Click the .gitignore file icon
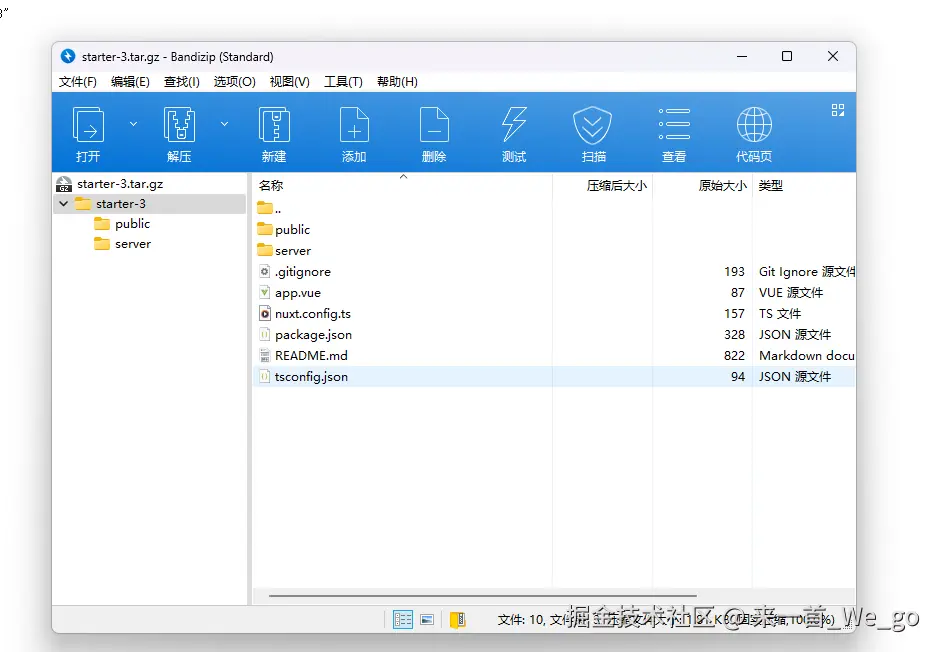The height and width of the screenshot is (652, 939). coord(265,272)
